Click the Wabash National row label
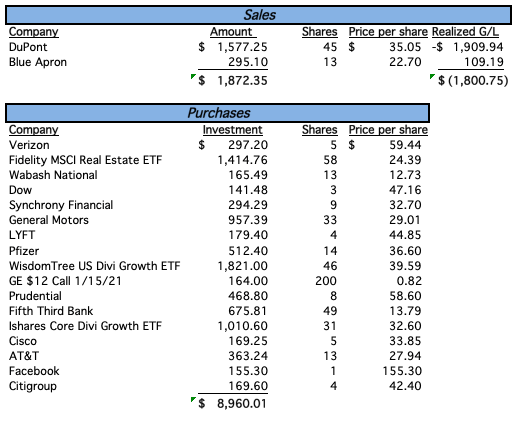Viewport: 515px width, 432px height. tap(53, 175)
